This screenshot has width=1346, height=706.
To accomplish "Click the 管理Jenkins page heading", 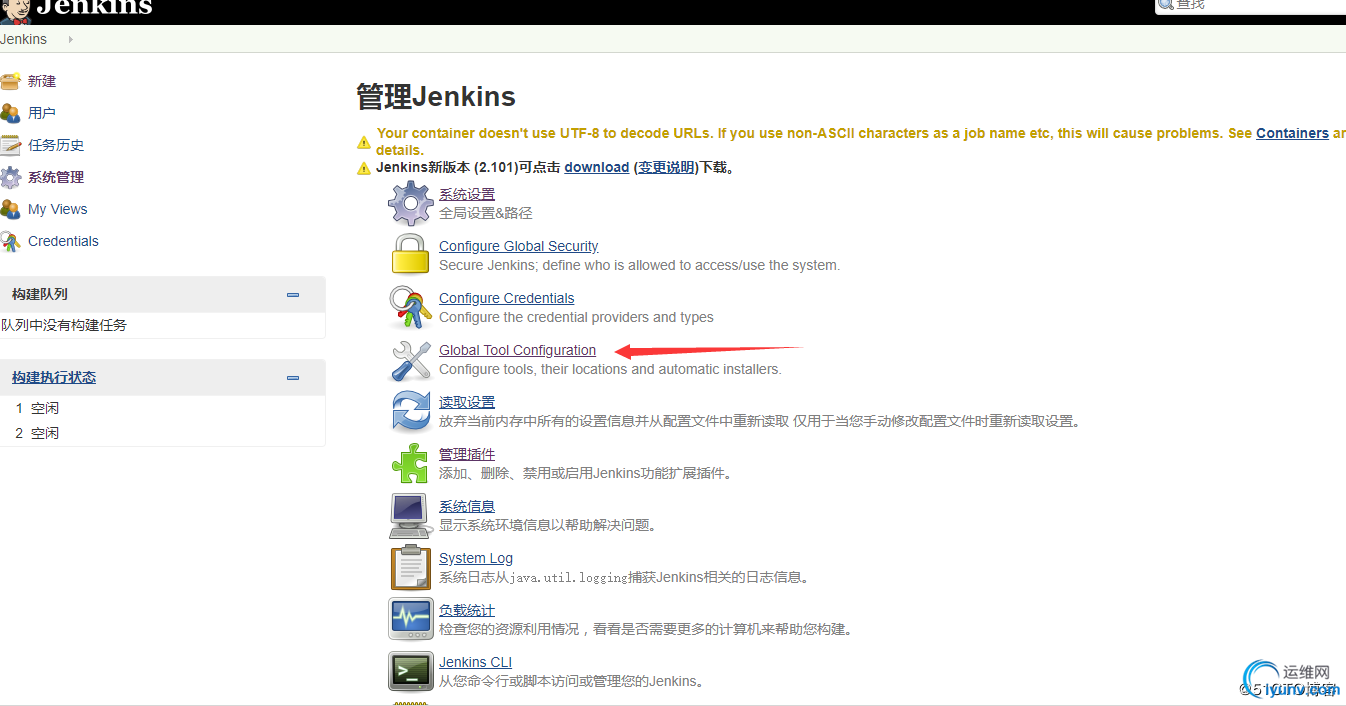I will (x=436, y=97).
